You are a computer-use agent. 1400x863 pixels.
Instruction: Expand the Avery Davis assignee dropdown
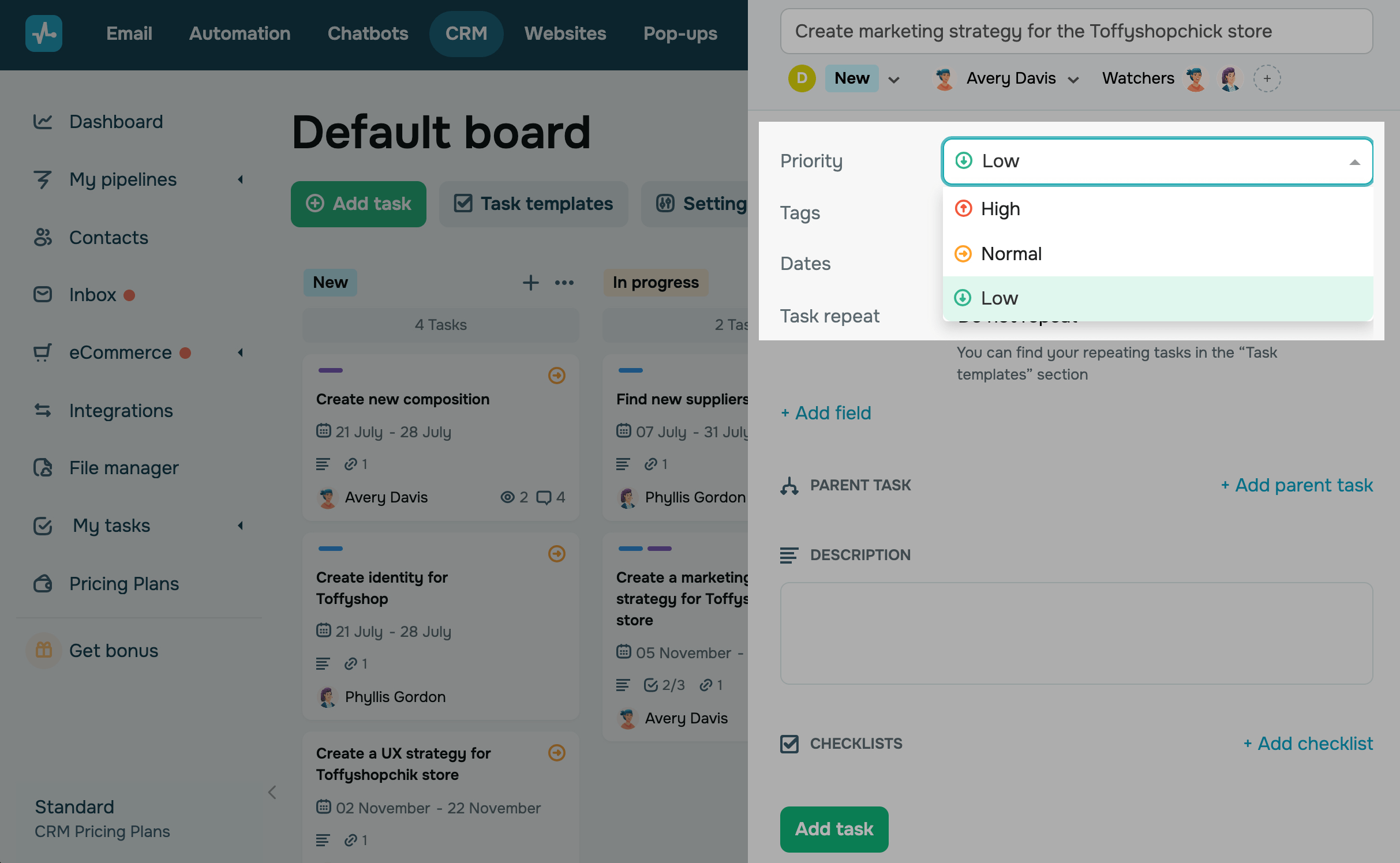click(1073, 80)
